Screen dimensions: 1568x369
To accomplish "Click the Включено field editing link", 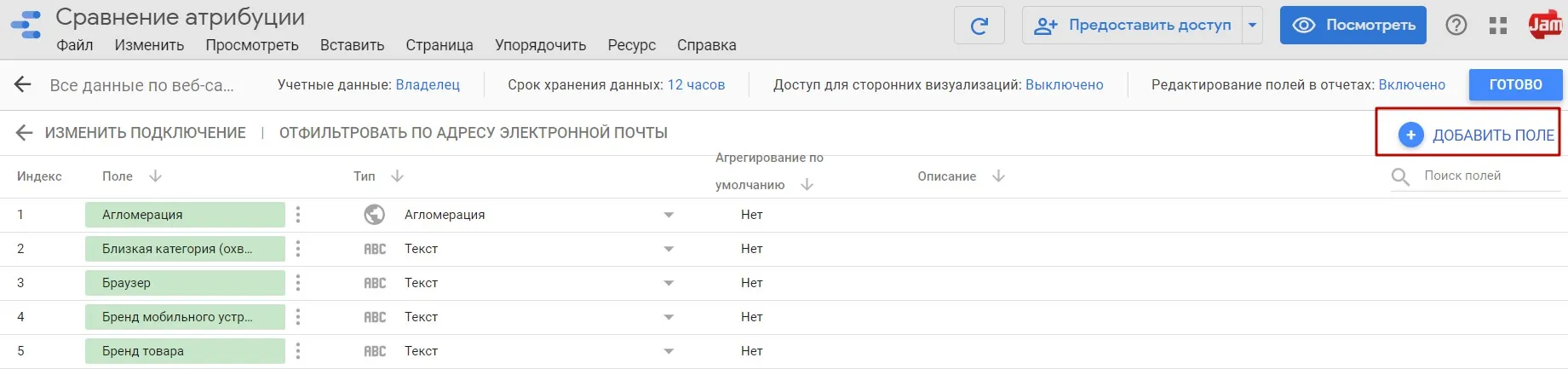I will 1412,84.
